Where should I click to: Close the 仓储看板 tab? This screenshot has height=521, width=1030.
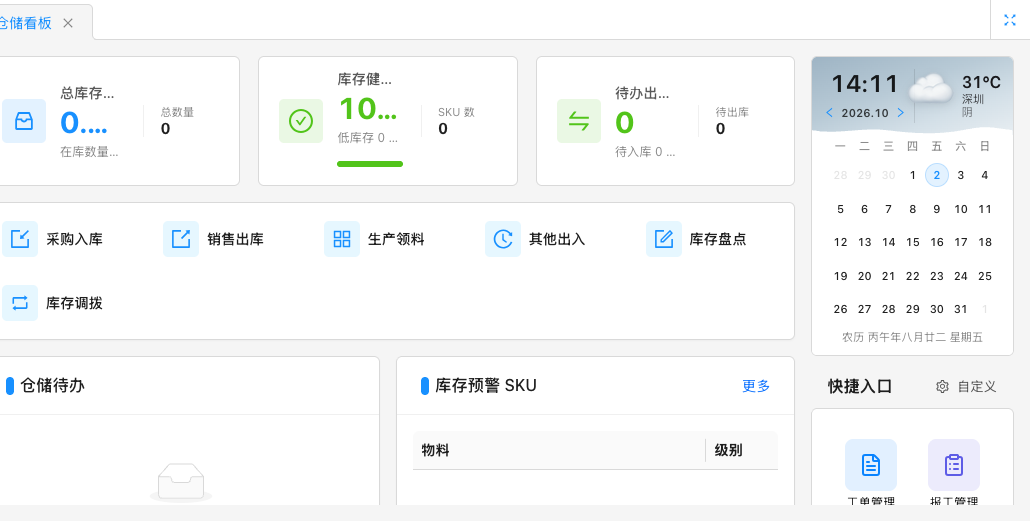tap(68, 23)
